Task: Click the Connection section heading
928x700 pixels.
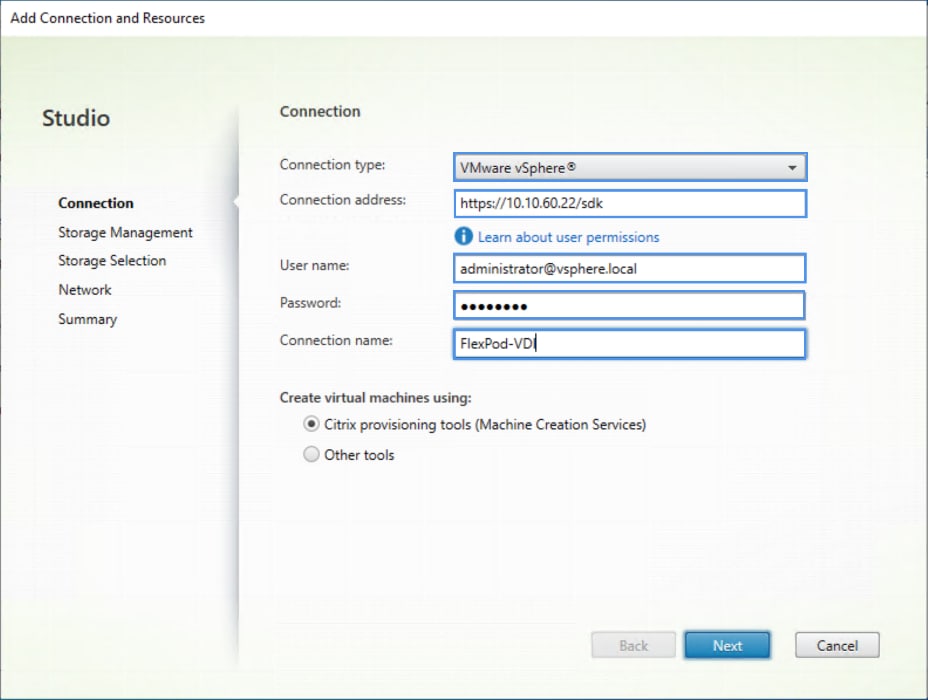Action: [x=320, y=111]
